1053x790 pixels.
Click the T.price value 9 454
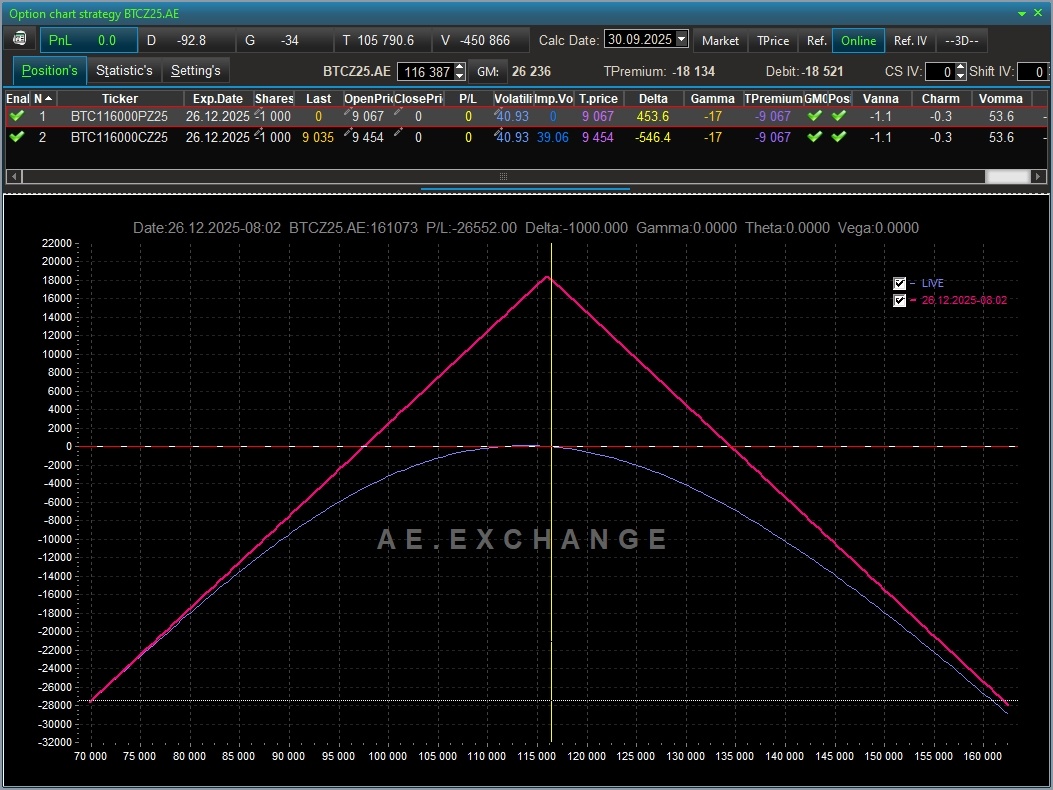point(598,137)
